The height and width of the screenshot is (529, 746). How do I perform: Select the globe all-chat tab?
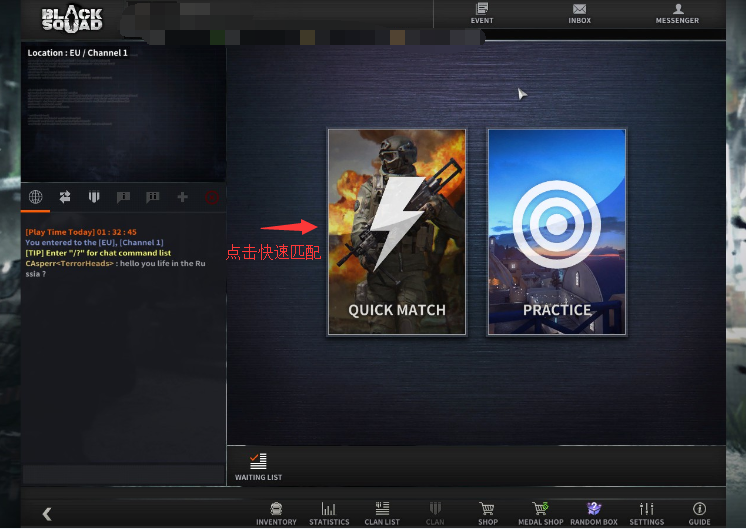coord(36,196)
